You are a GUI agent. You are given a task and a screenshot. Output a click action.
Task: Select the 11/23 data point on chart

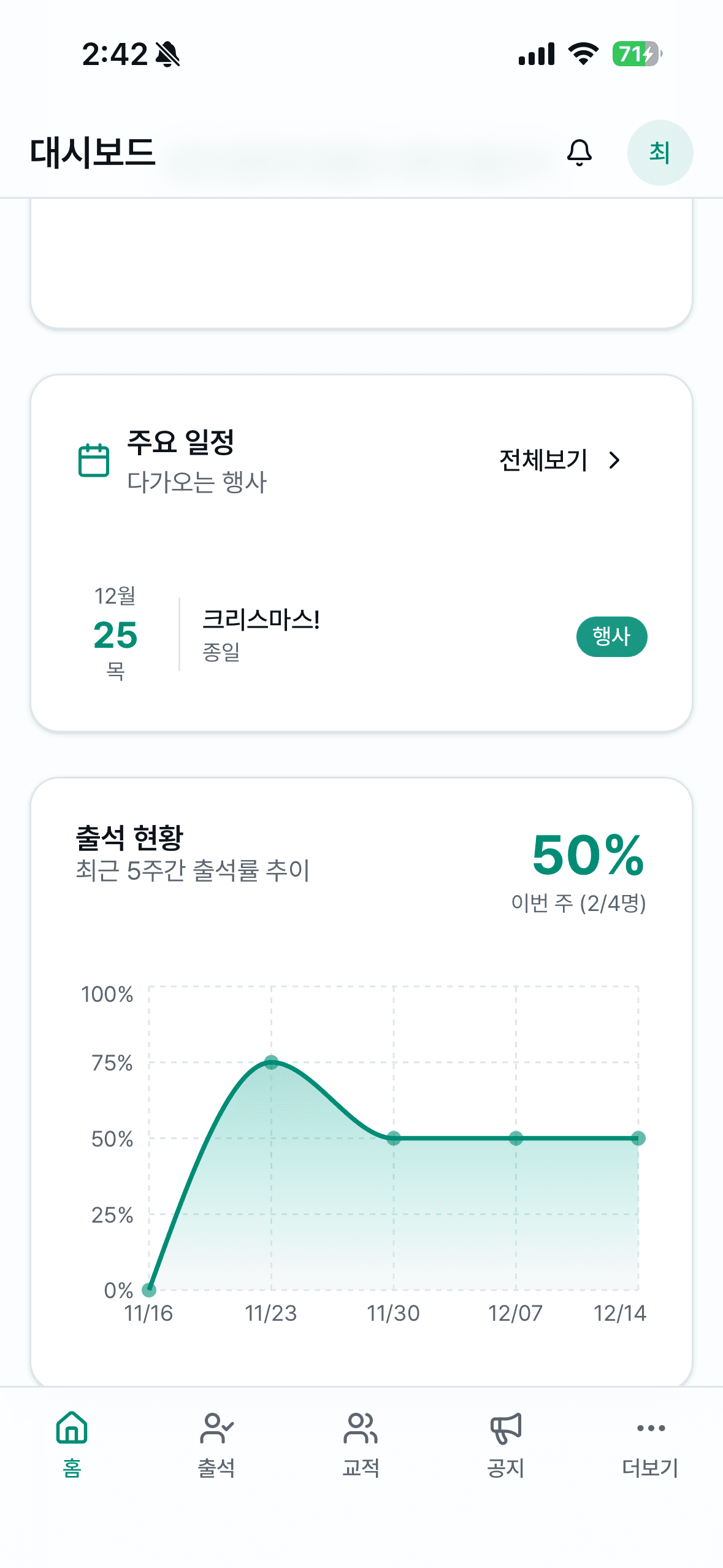tap(272, 1062)
